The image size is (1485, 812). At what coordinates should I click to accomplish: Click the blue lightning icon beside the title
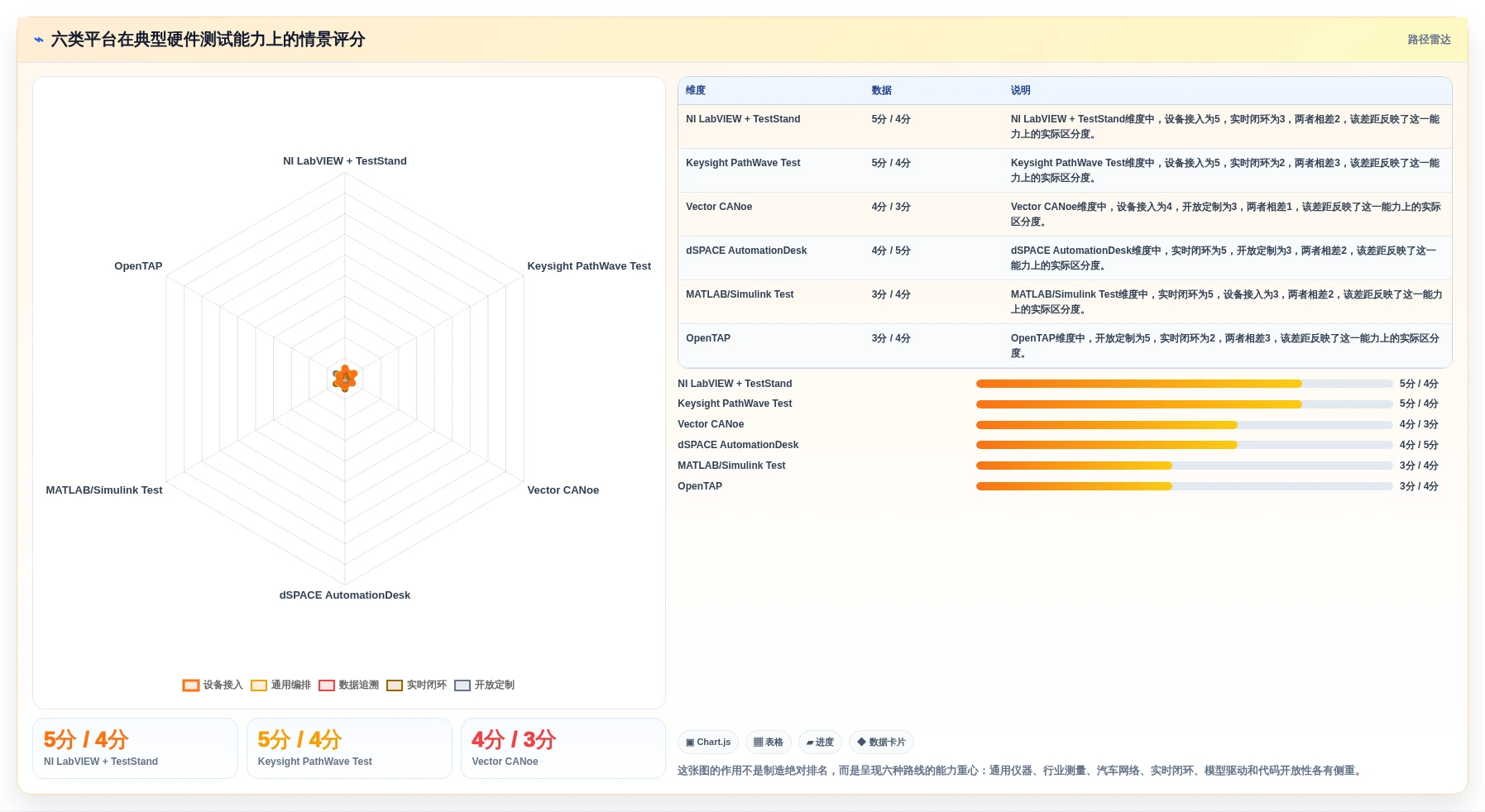click(38, 40)
